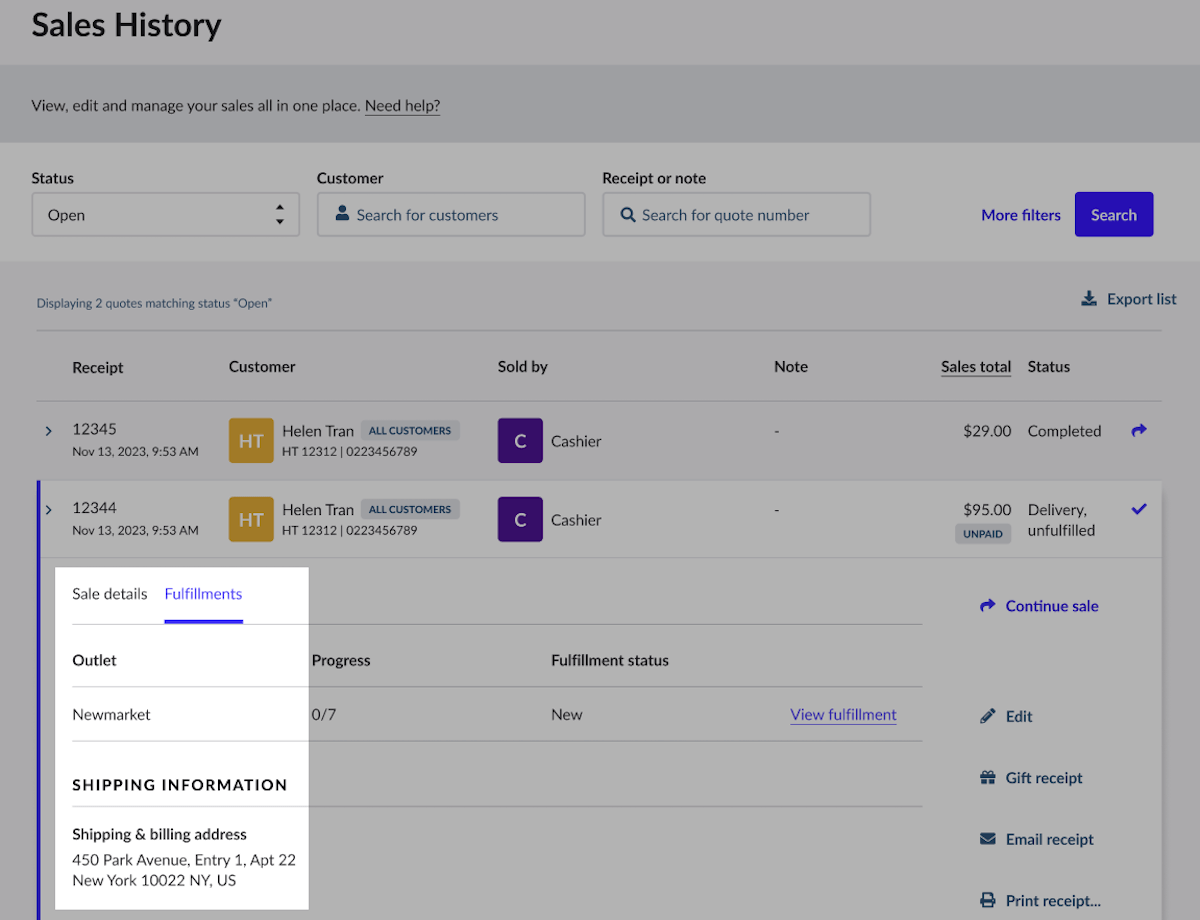Viewport: 1200px width, 920px height.
Task: Click the Export list download icon
Action: [1089, 299]
